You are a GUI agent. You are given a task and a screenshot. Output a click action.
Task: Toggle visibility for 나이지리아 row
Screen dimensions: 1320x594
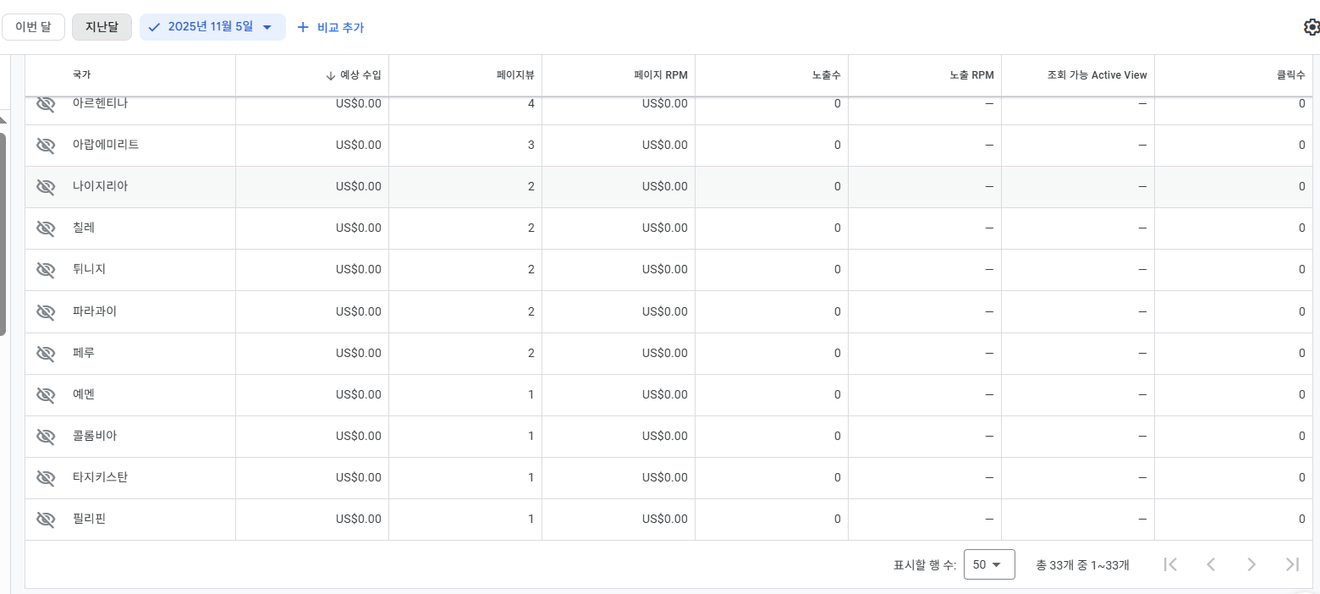[46, 187]
